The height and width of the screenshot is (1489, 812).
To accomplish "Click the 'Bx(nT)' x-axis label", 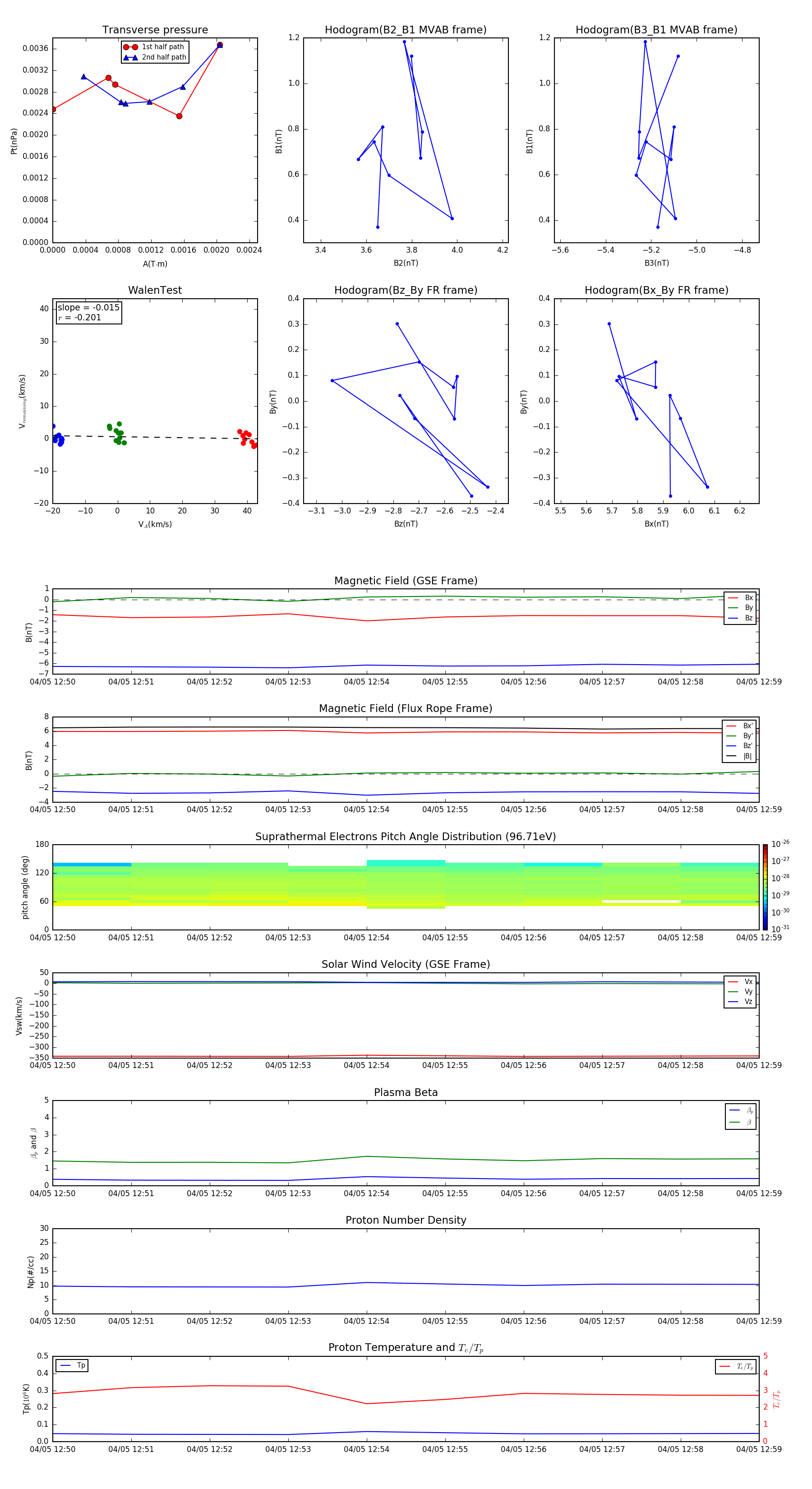I will point(656,524).
